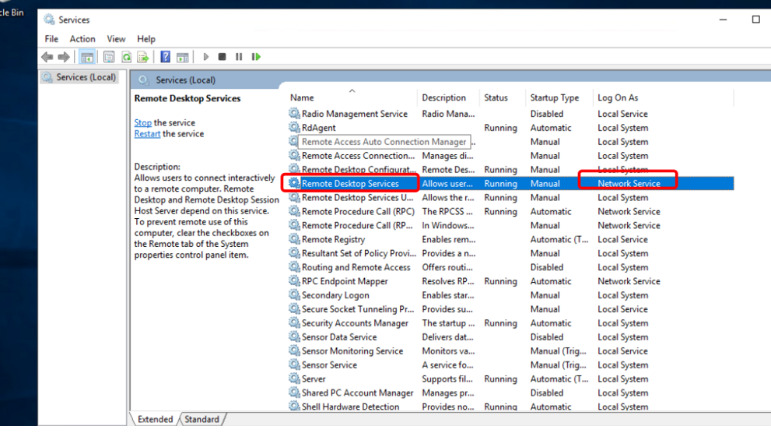Click the Back arrow in toolbar
The height and width of the screenshot is (436, 771).
(48, 57)
